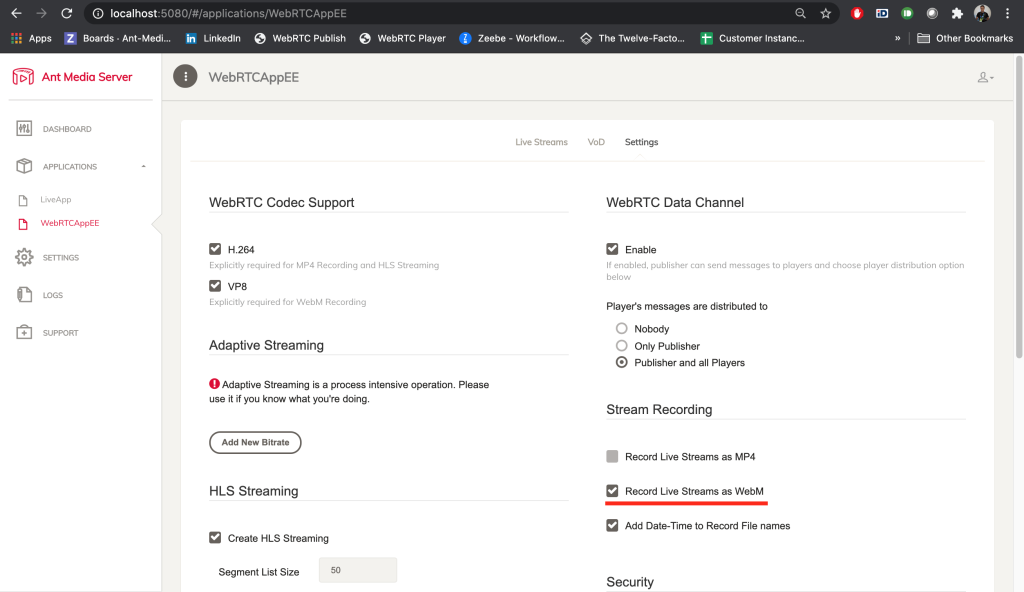Bookmark this page with the star icon

coord(825,13)
